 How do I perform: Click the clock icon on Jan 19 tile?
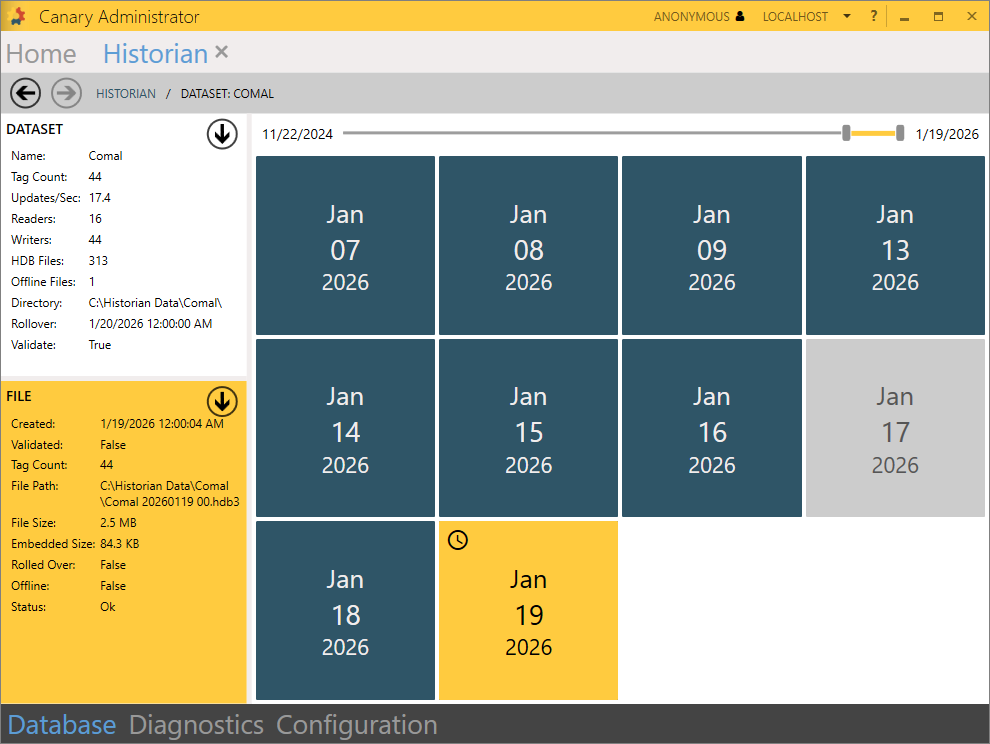click(x=457, y=540)
